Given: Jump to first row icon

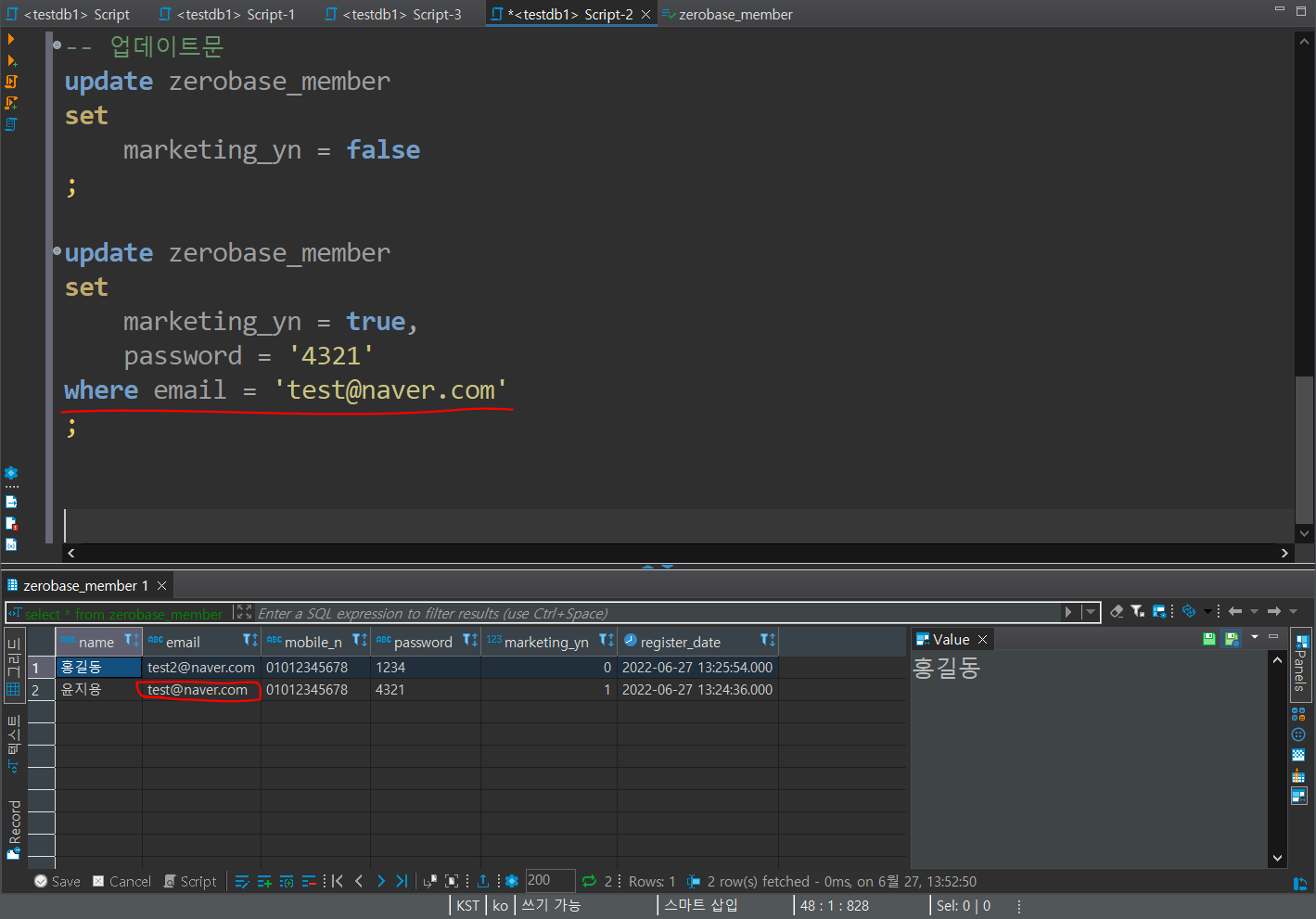Looking at the screenshot, I should pyautogui.click(x=338, y=881).
